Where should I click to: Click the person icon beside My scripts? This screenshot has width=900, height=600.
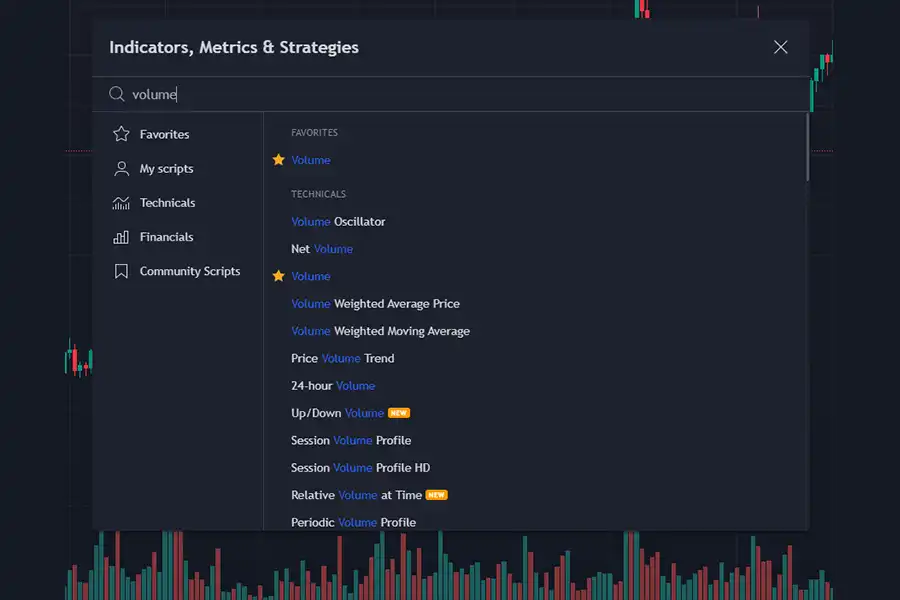(x=121, y=169)
